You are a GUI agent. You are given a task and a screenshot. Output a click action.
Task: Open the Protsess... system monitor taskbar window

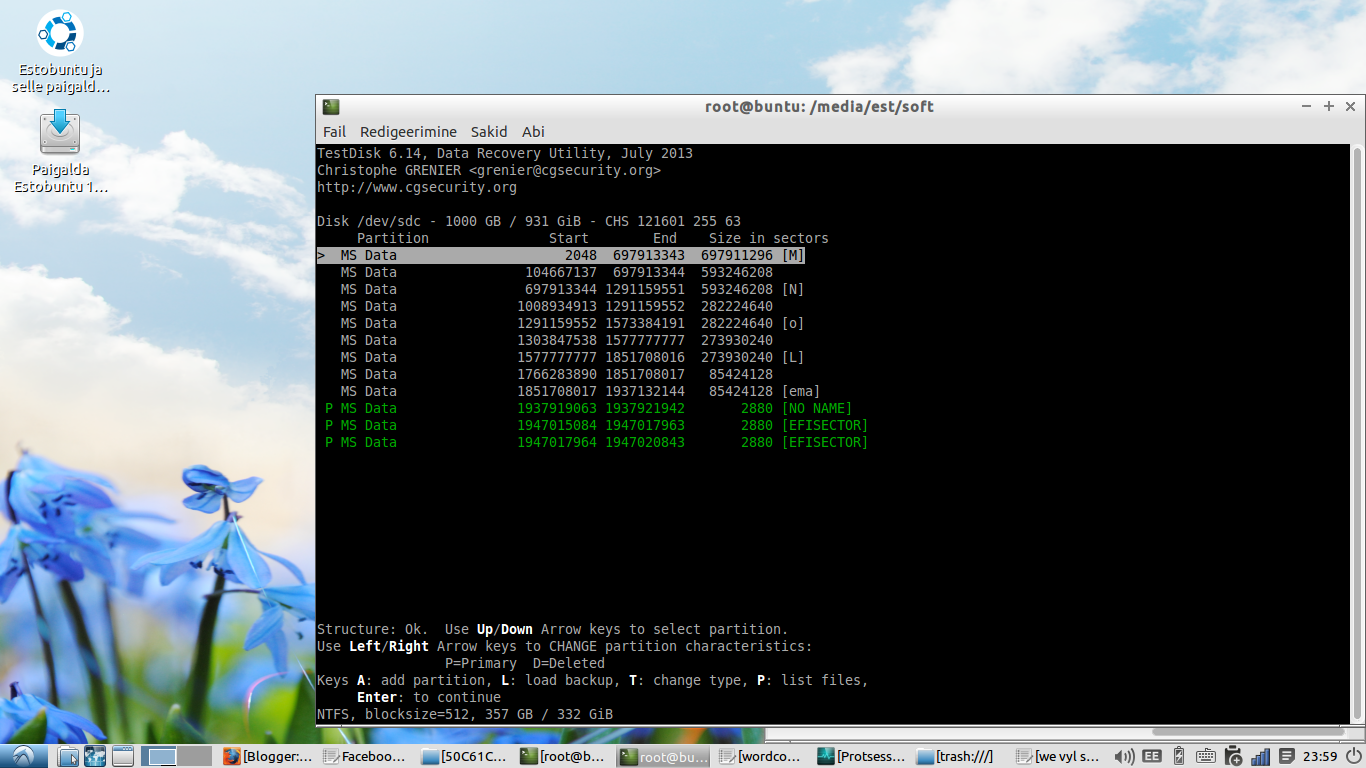click(862, 756)
